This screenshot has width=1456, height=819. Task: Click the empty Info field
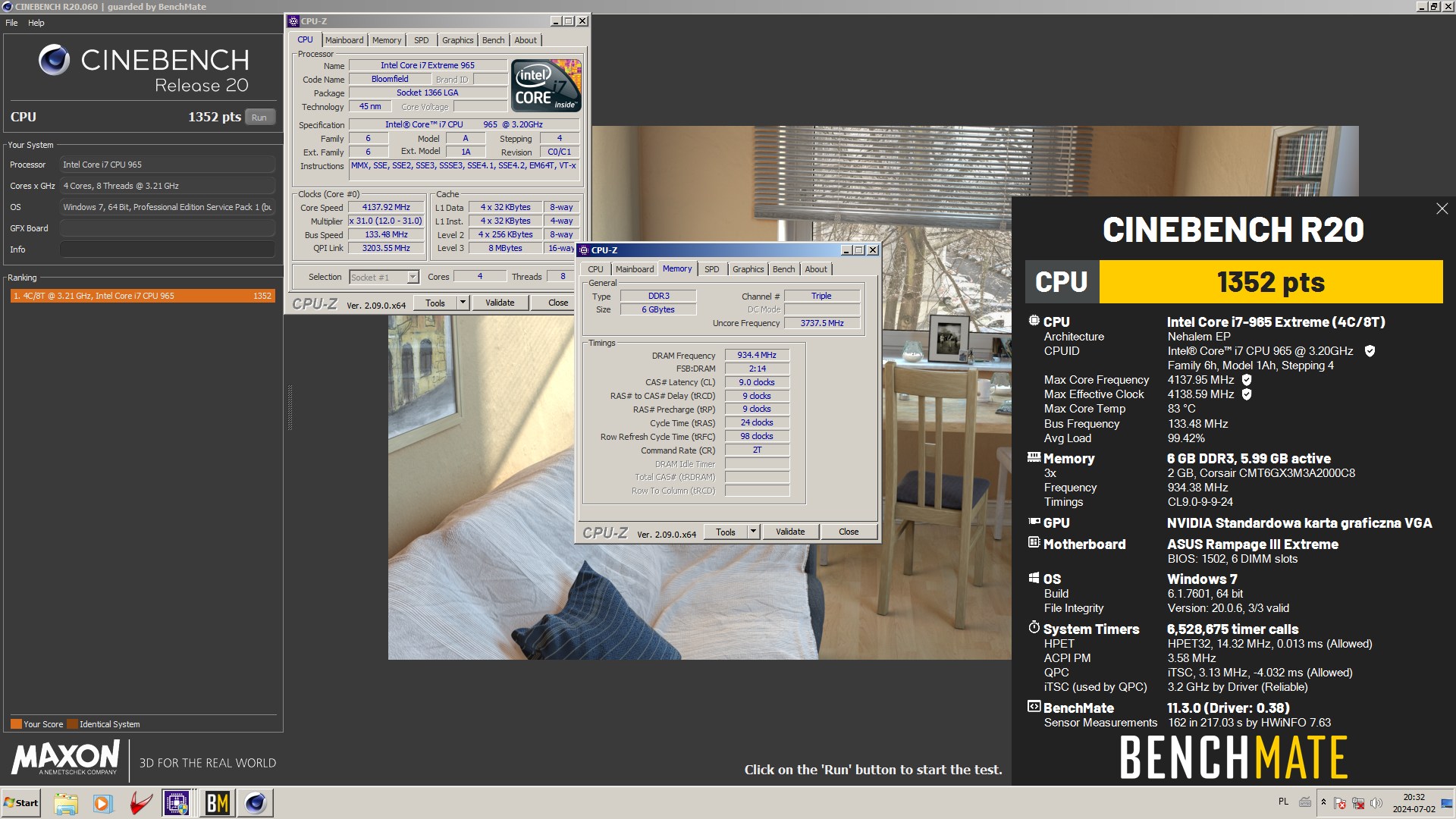[x=167, y=249]
